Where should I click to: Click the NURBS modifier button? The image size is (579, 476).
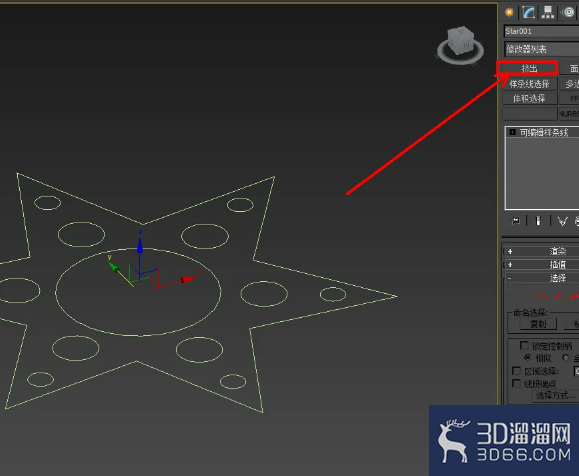(569, 114)
